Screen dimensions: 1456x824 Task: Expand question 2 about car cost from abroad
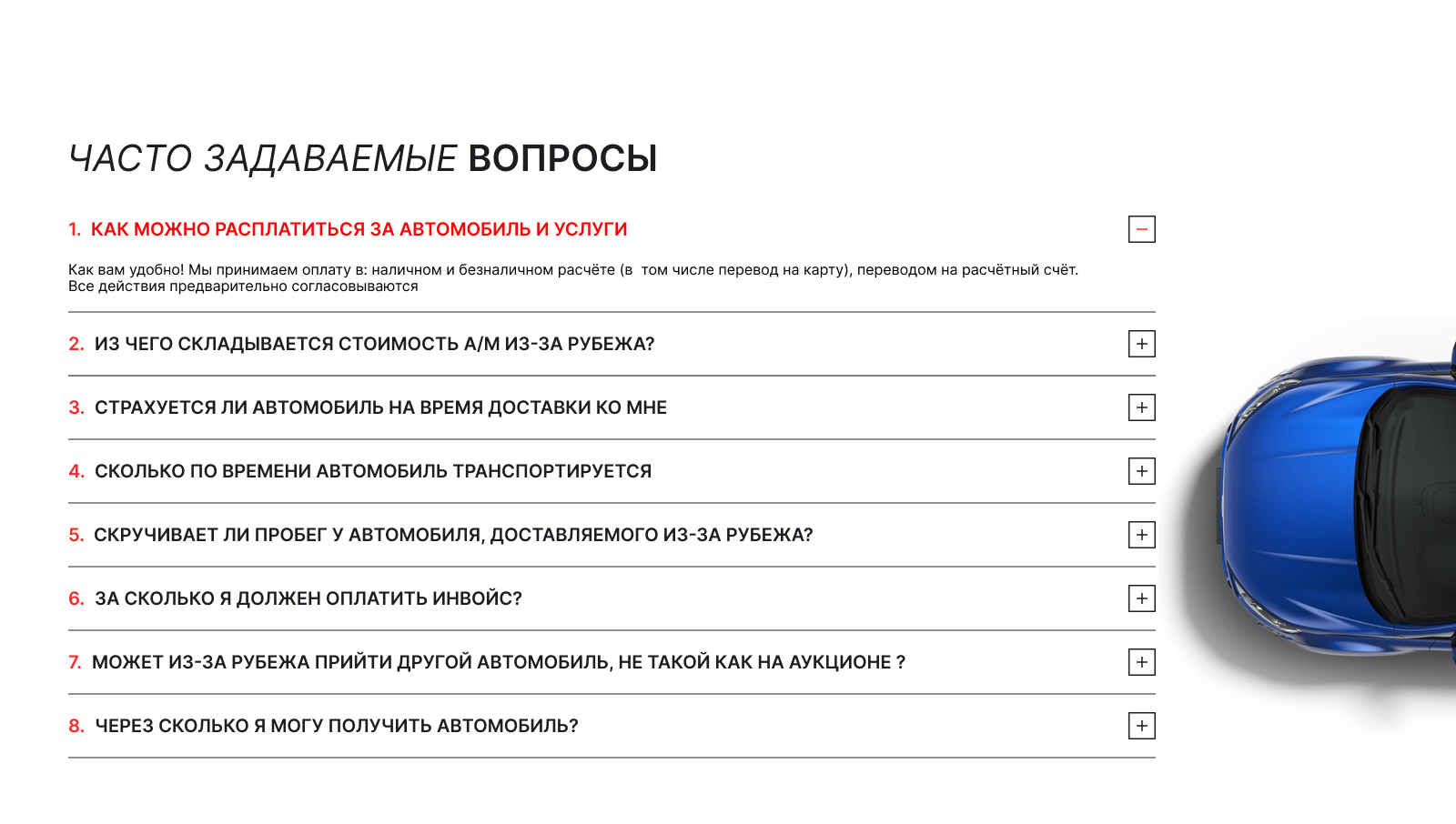(x=1142, y=344)
